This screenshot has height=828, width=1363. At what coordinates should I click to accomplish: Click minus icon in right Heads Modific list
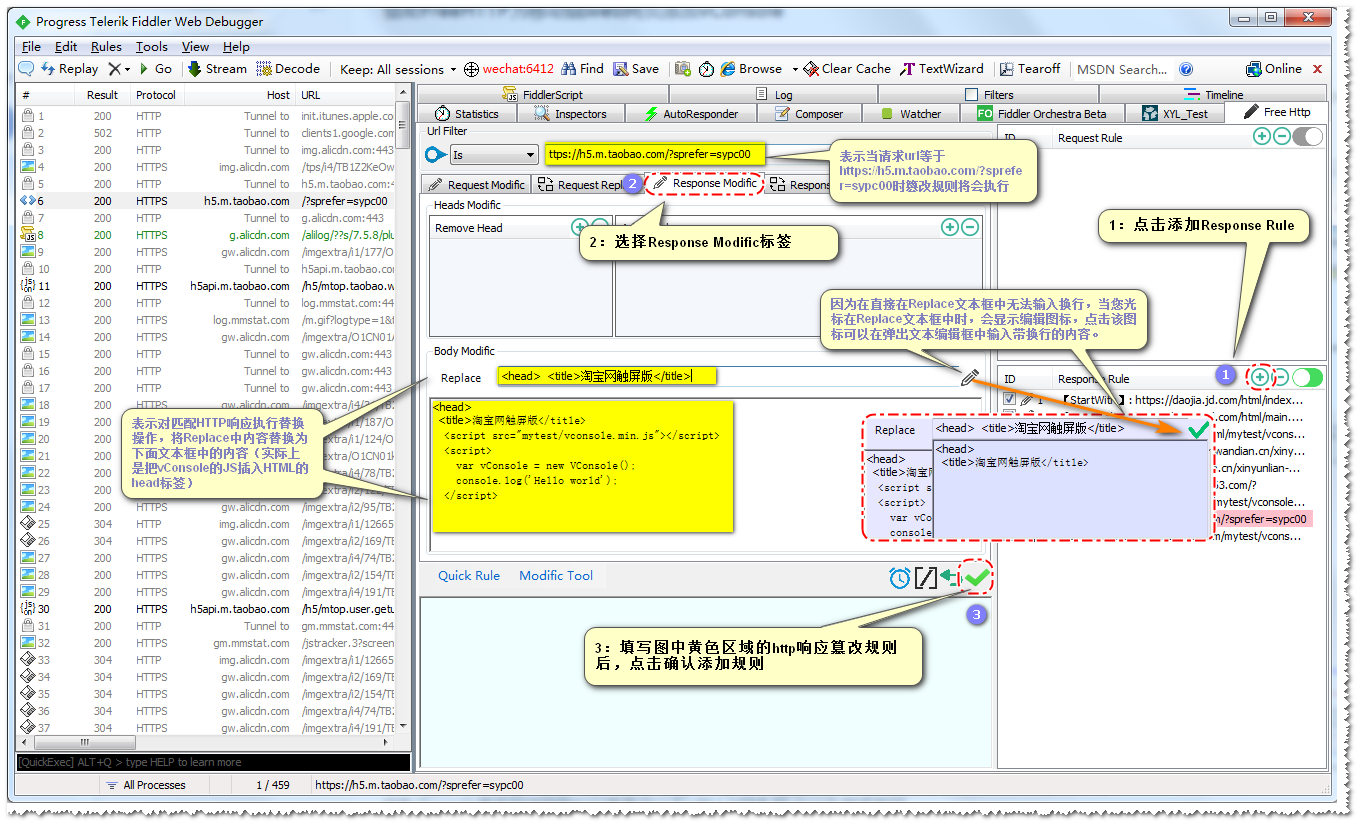point(969,228)
